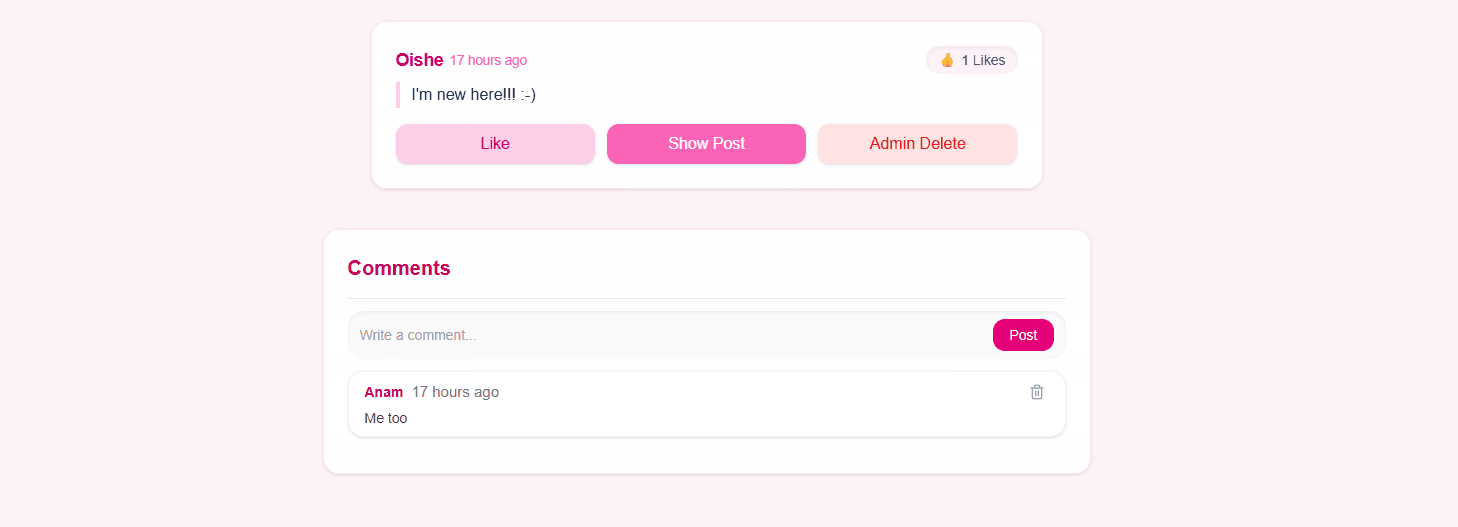Select the Me too comment text
1458x527 pixels.
click(x=386, y=418)
